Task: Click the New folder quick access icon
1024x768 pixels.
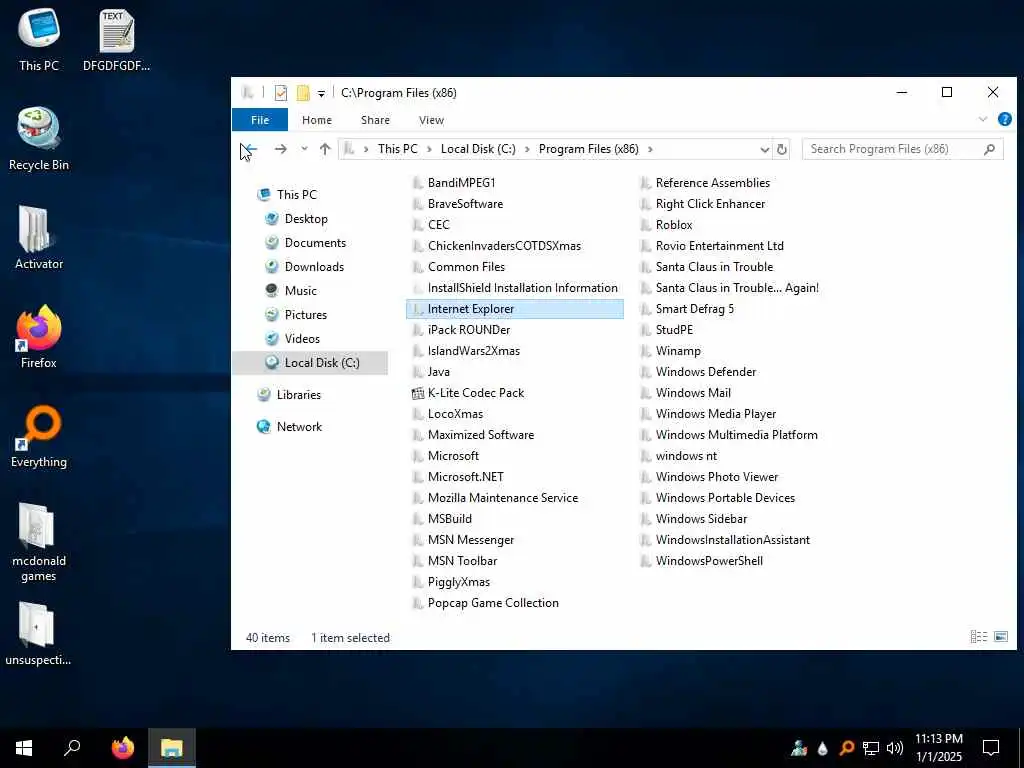Action: 303,93
